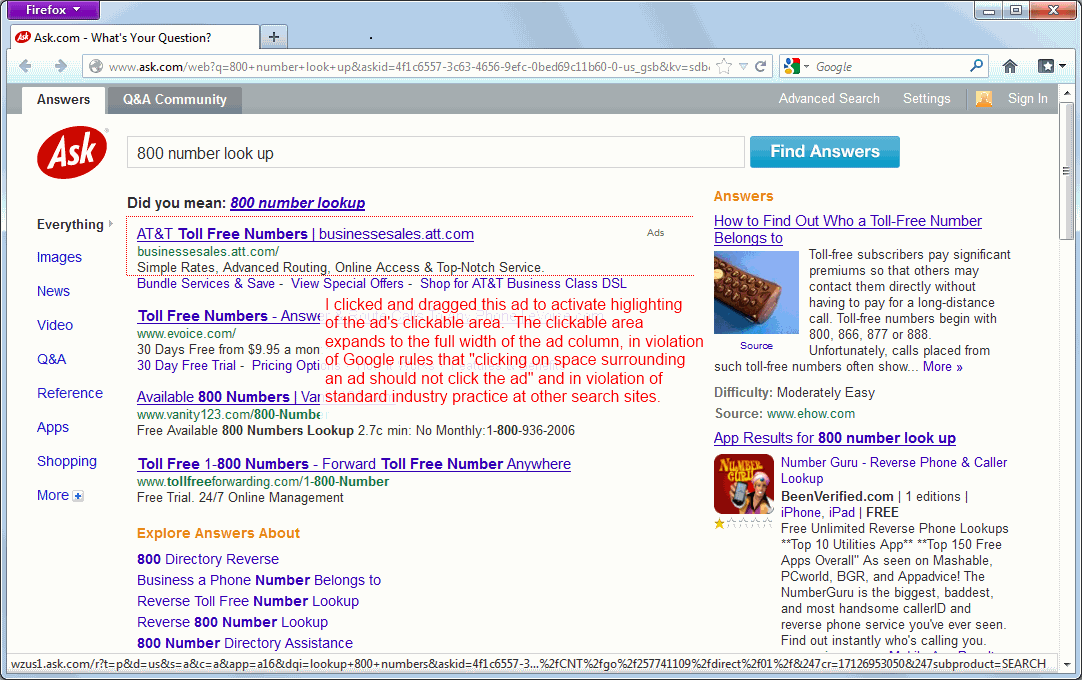Click the Bundle Services & Save link

pyautogui.click(x=206, y=284)
